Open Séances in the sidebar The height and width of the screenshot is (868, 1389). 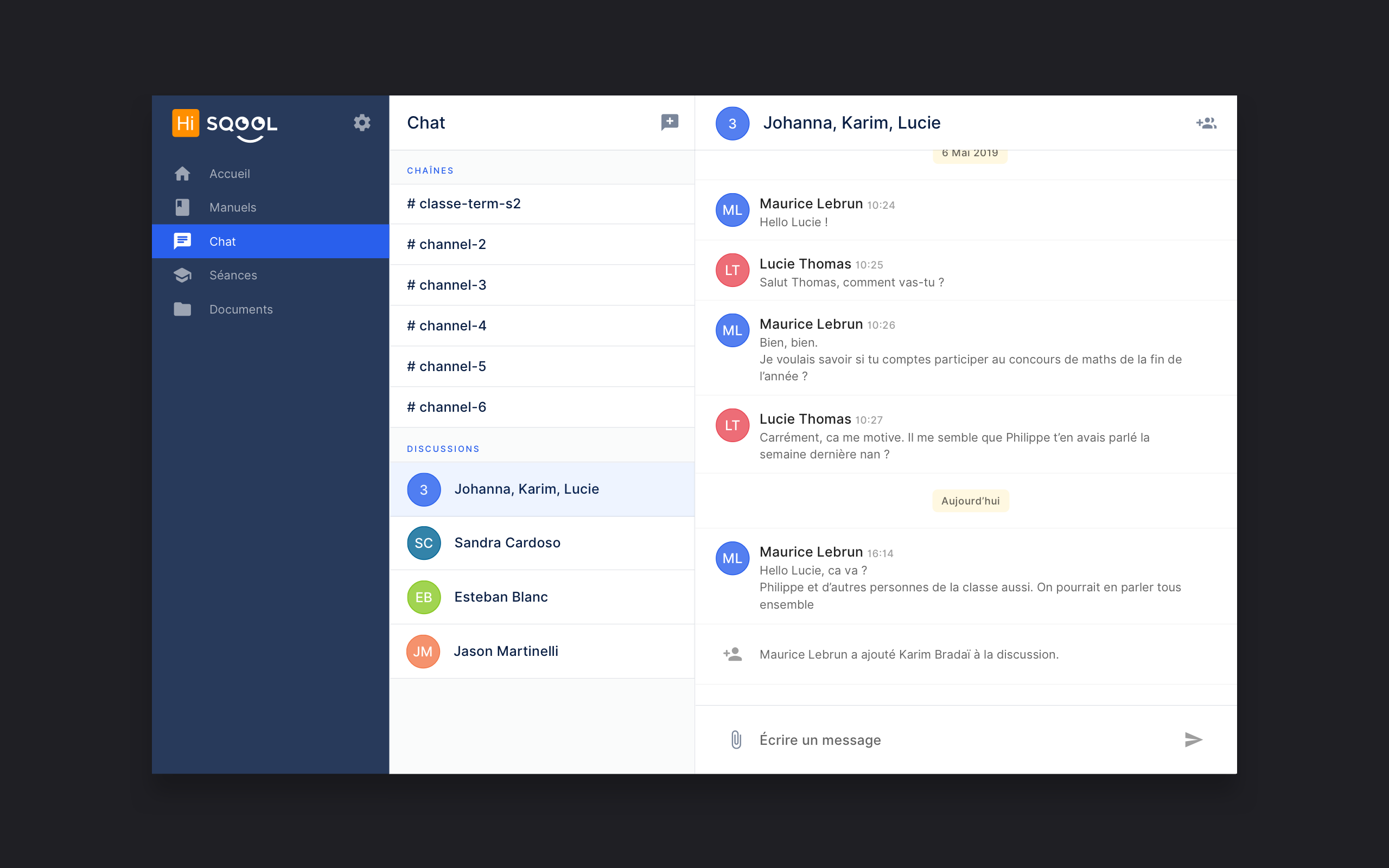tap(270, 275)
